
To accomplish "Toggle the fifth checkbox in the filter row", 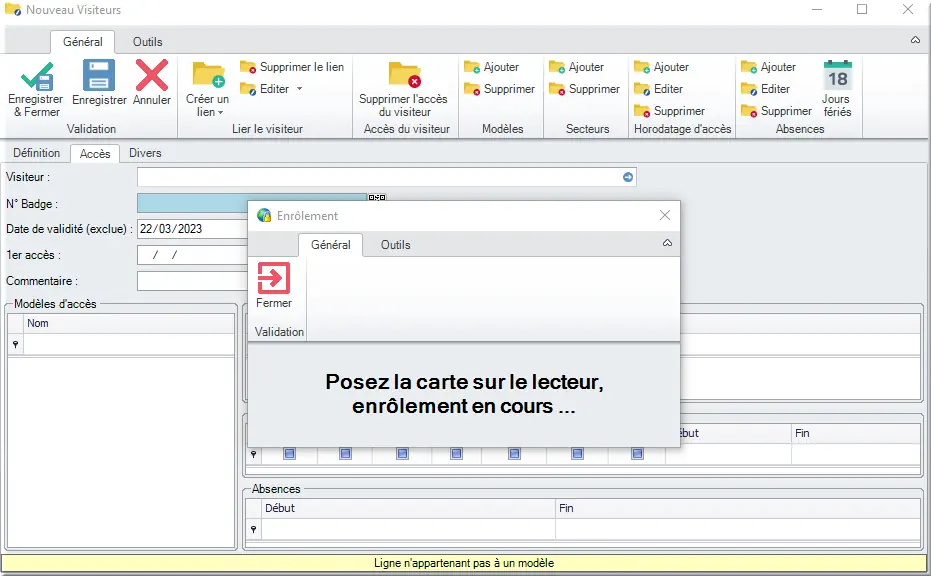I will coord(515,454).
